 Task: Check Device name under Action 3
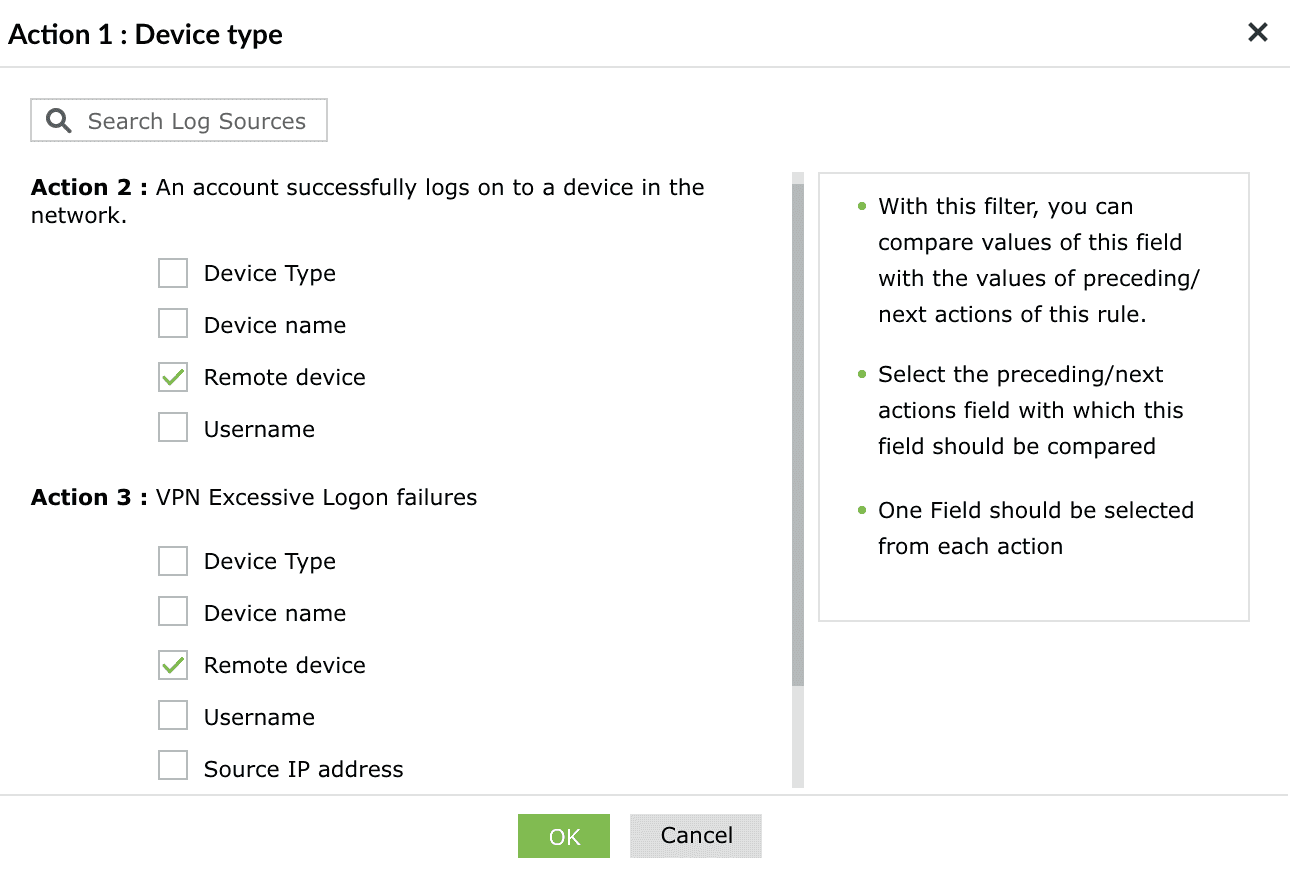(173, 613)
